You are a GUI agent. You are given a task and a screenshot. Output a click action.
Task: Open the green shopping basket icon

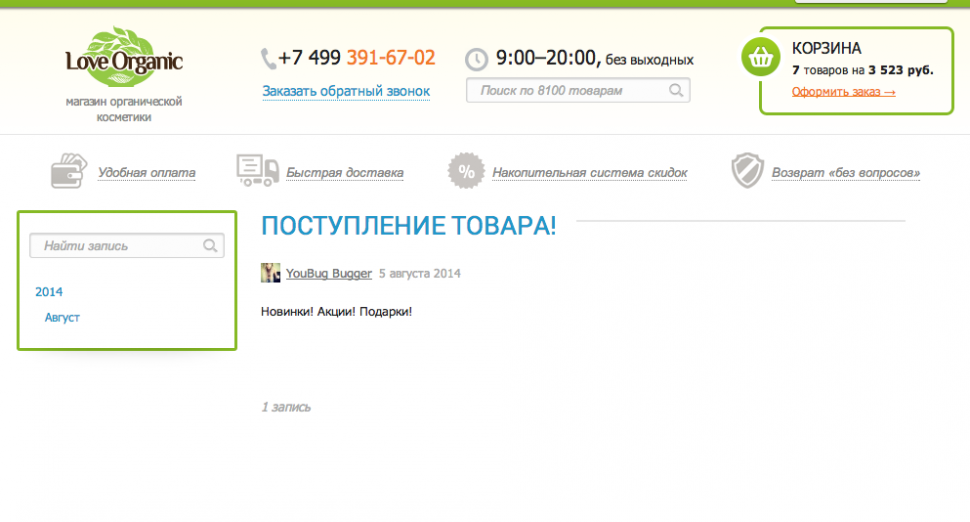point(760,58)
